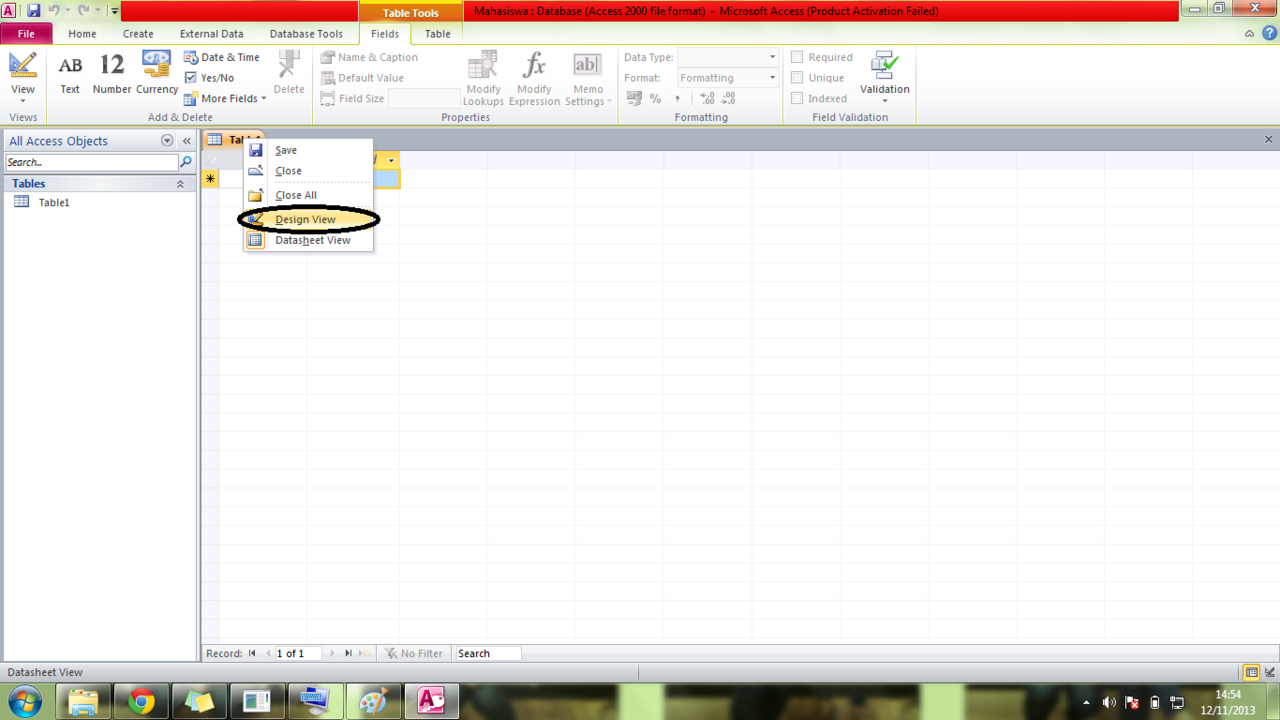Viewport: 1280px width, 720px height.
Task: Click Save in Quick Access Toolbar
Action: (34, 11)
